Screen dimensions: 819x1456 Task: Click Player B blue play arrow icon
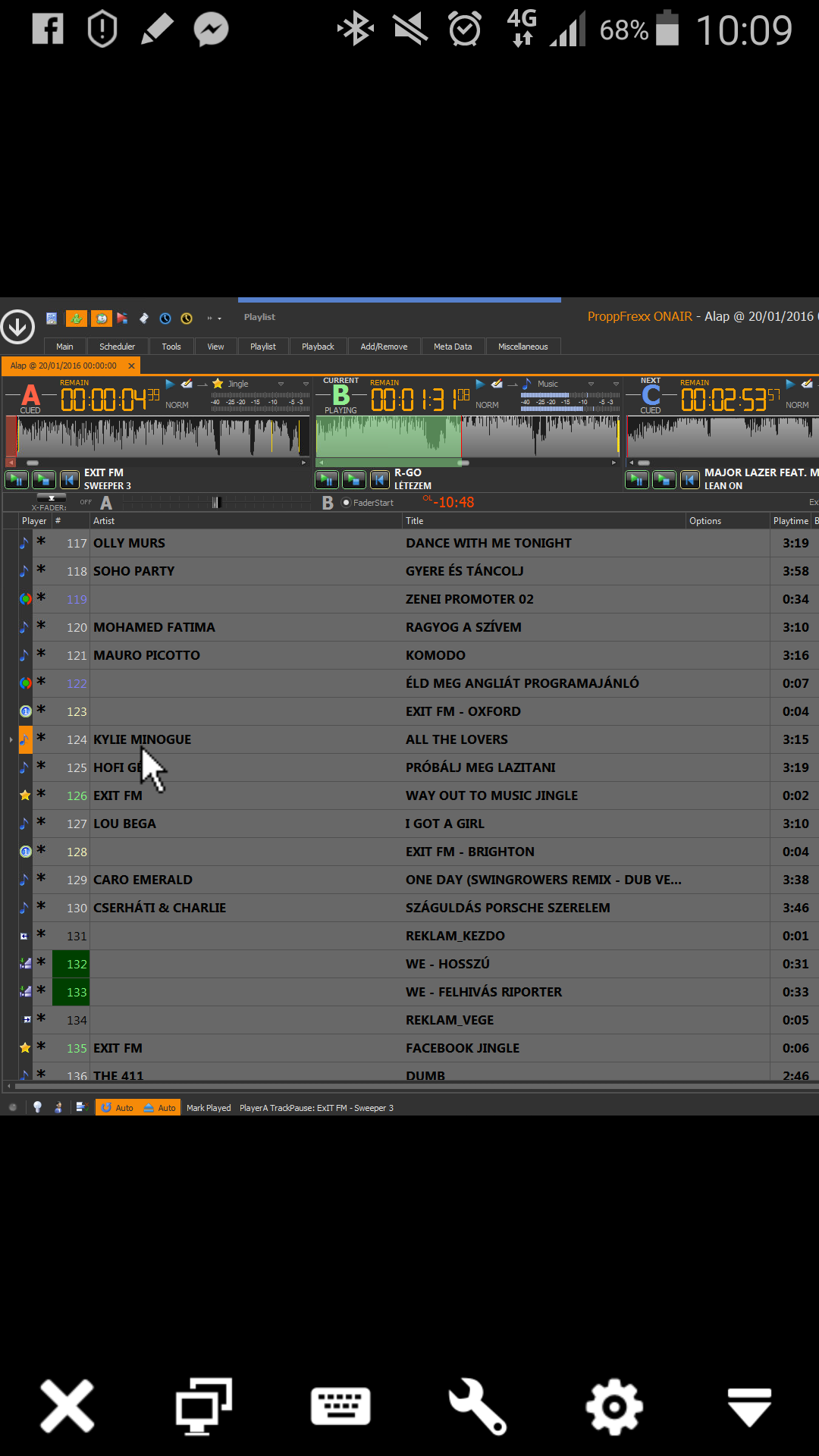[x=480, y=384]
